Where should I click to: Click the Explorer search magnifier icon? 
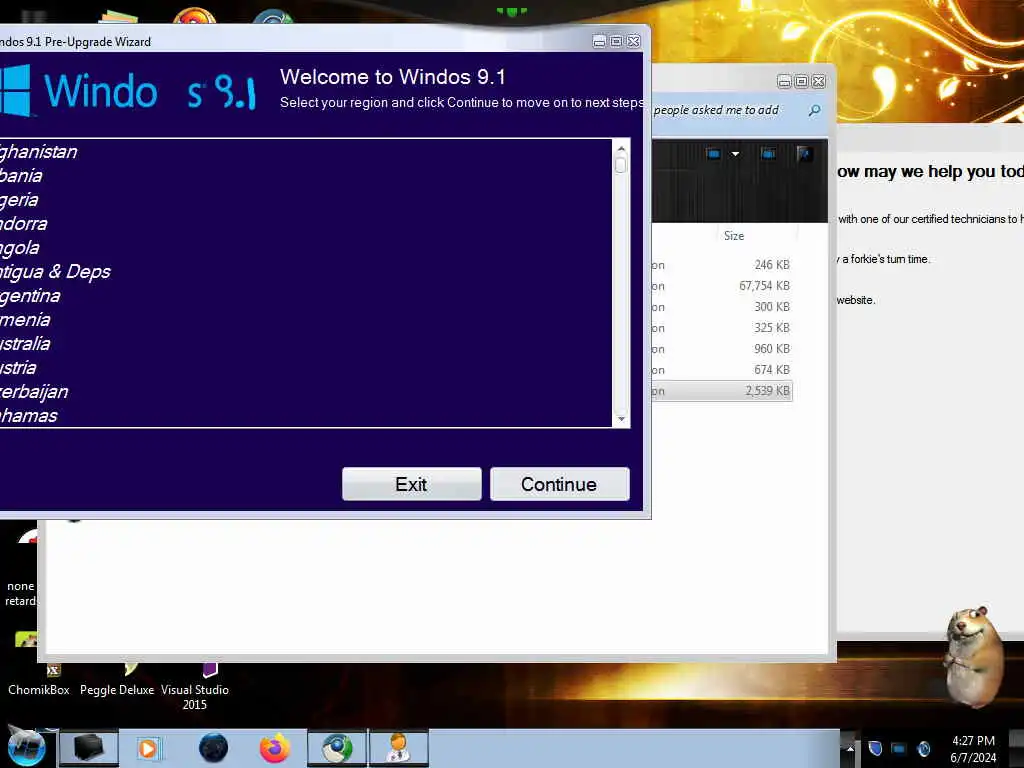click(x=814, y=110)
